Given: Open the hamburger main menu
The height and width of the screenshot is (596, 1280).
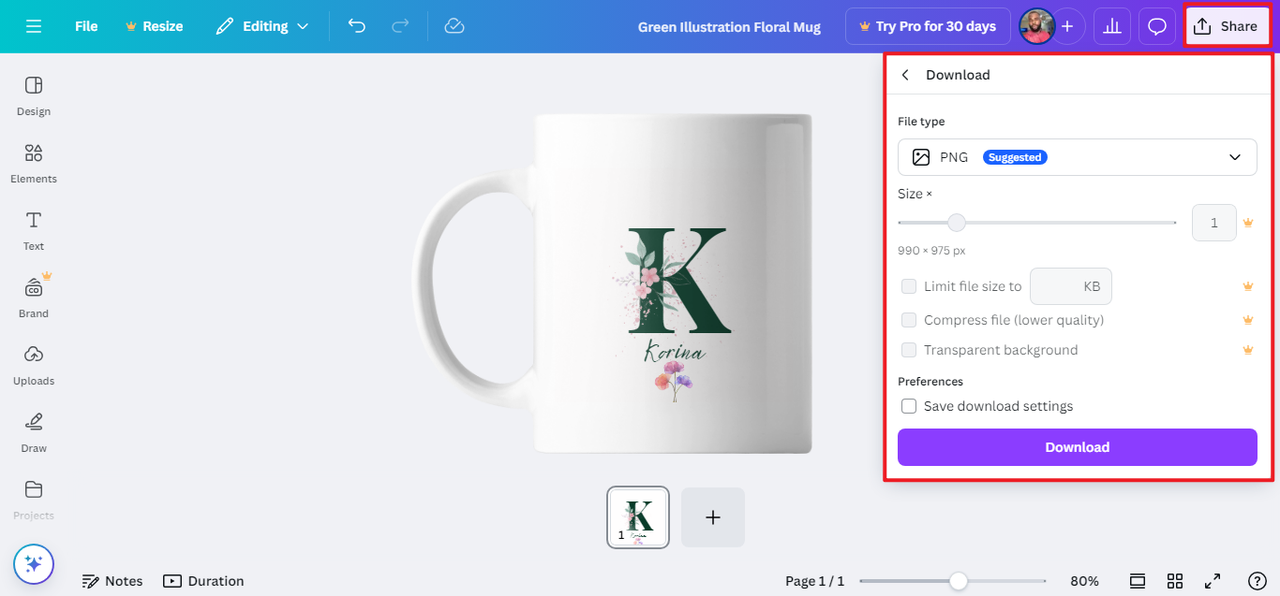Looking at the screenshot, I should coord(34,26).
